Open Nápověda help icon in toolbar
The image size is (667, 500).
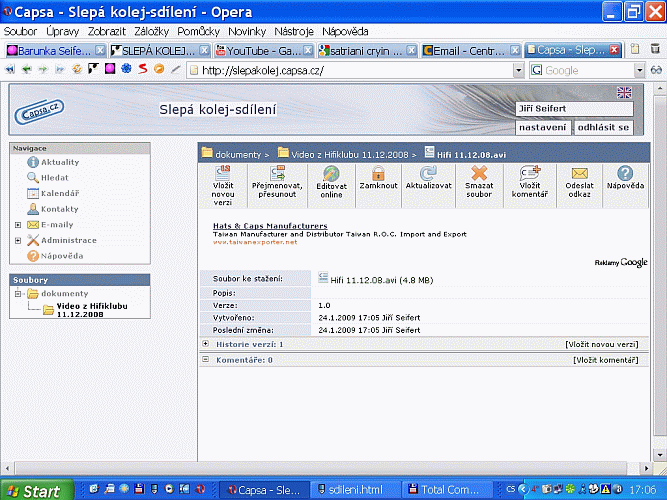click(625, 174)
